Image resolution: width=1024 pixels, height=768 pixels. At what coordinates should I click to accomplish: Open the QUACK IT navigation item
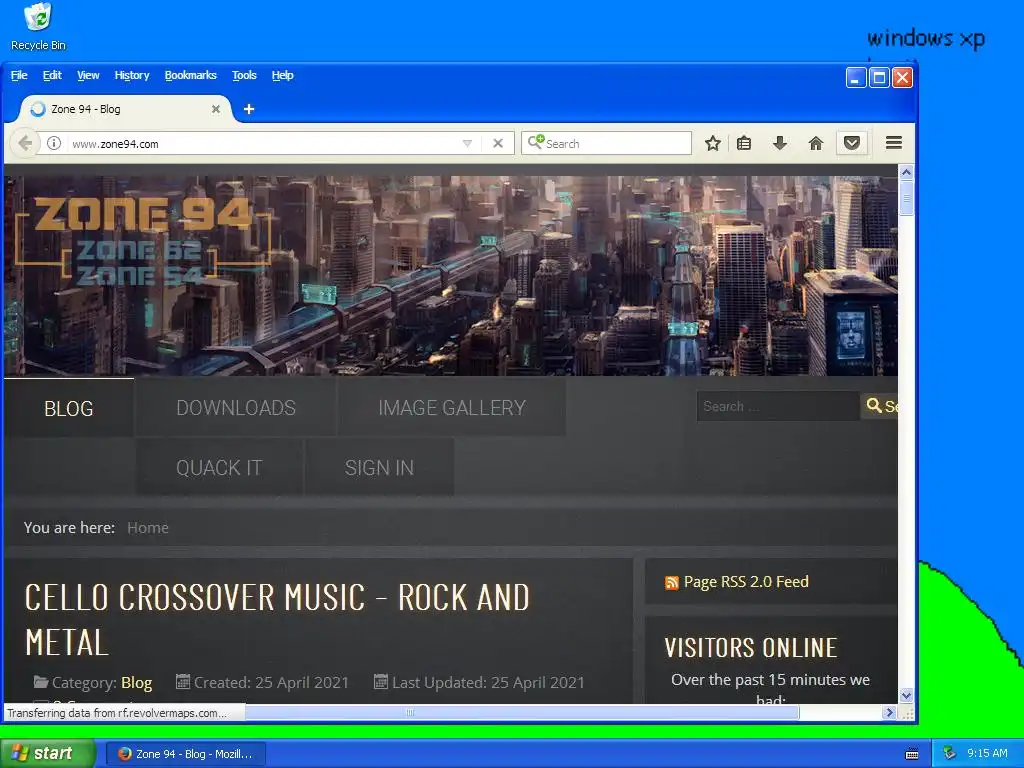pos(219,468)
